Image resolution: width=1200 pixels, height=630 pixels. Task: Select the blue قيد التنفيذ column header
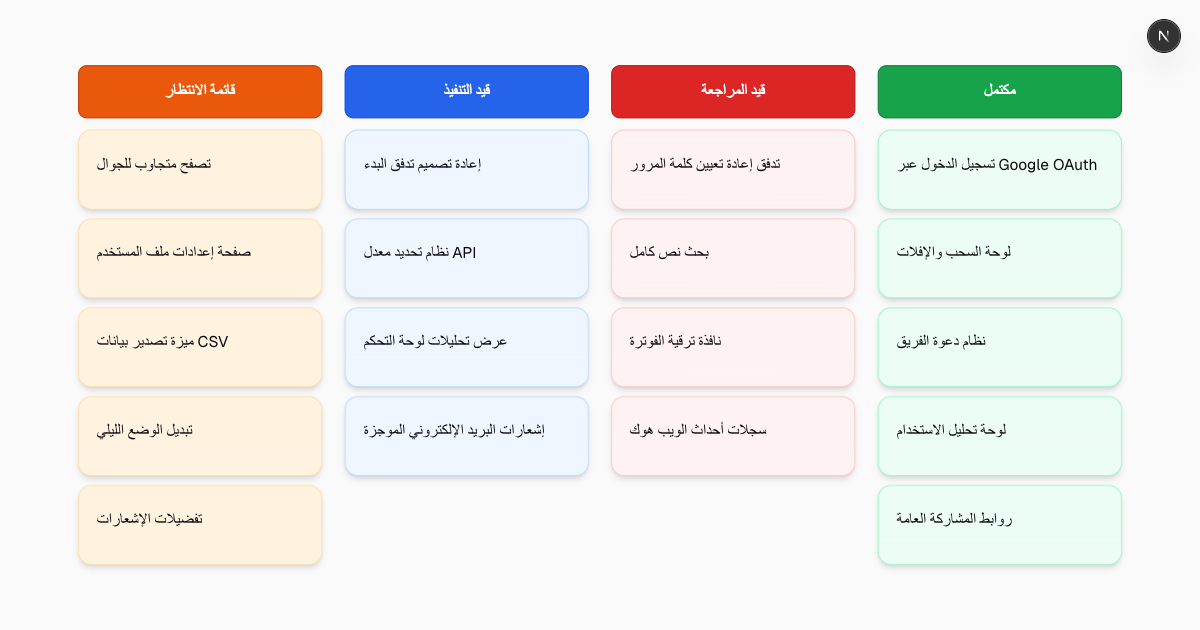click(467, 91)
